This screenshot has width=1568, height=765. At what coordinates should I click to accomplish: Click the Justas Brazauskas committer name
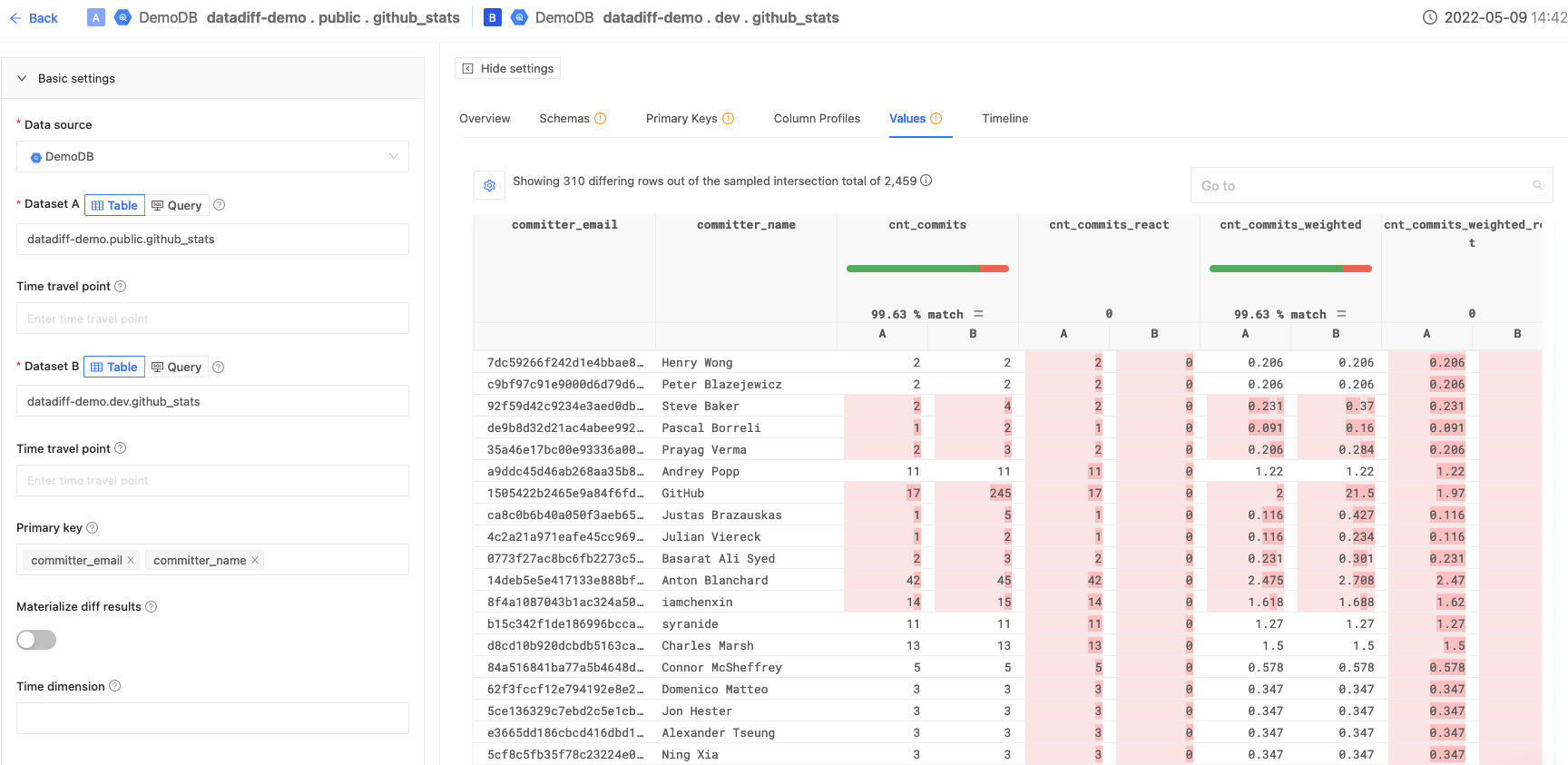pos(721,515)
